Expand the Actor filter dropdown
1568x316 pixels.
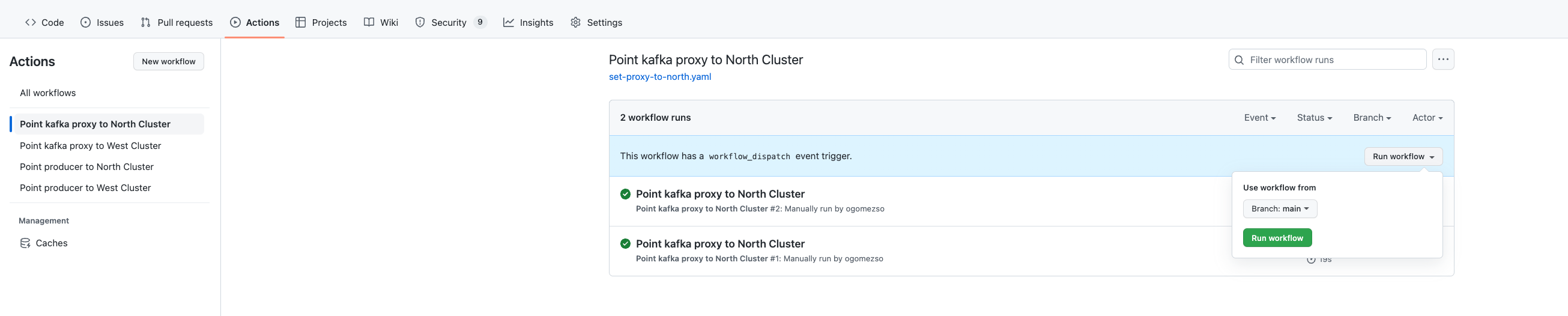(x=1427, y=118)
